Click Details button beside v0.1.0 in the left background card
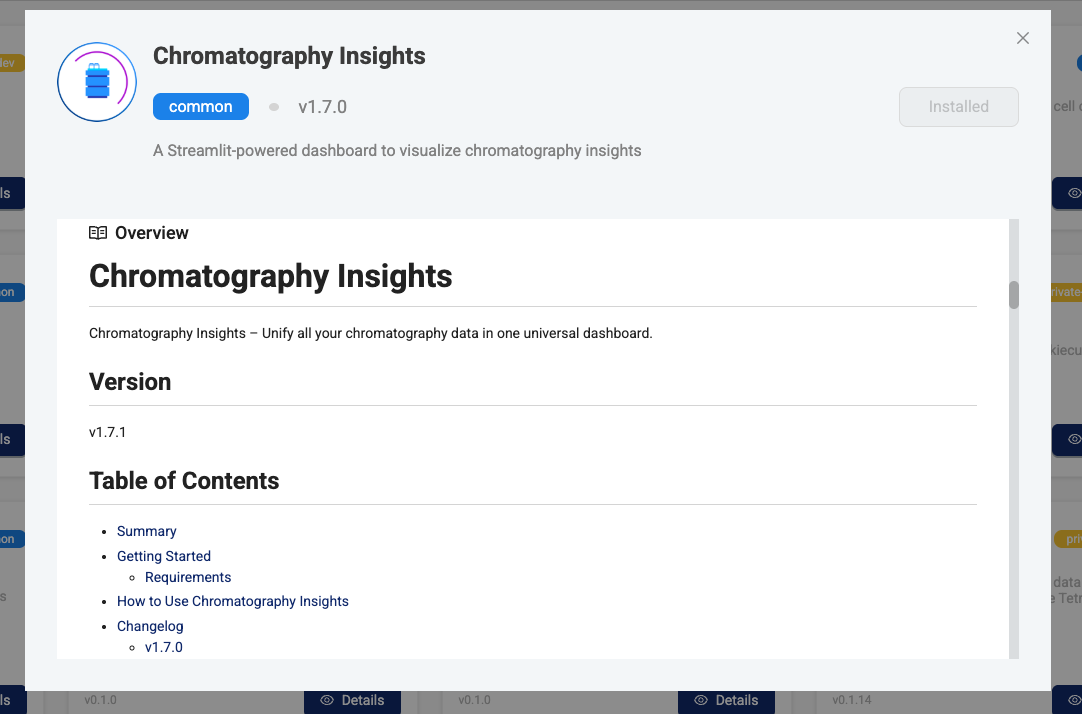Viewport: 1082px width, 714px height. [x=352, y=700]
